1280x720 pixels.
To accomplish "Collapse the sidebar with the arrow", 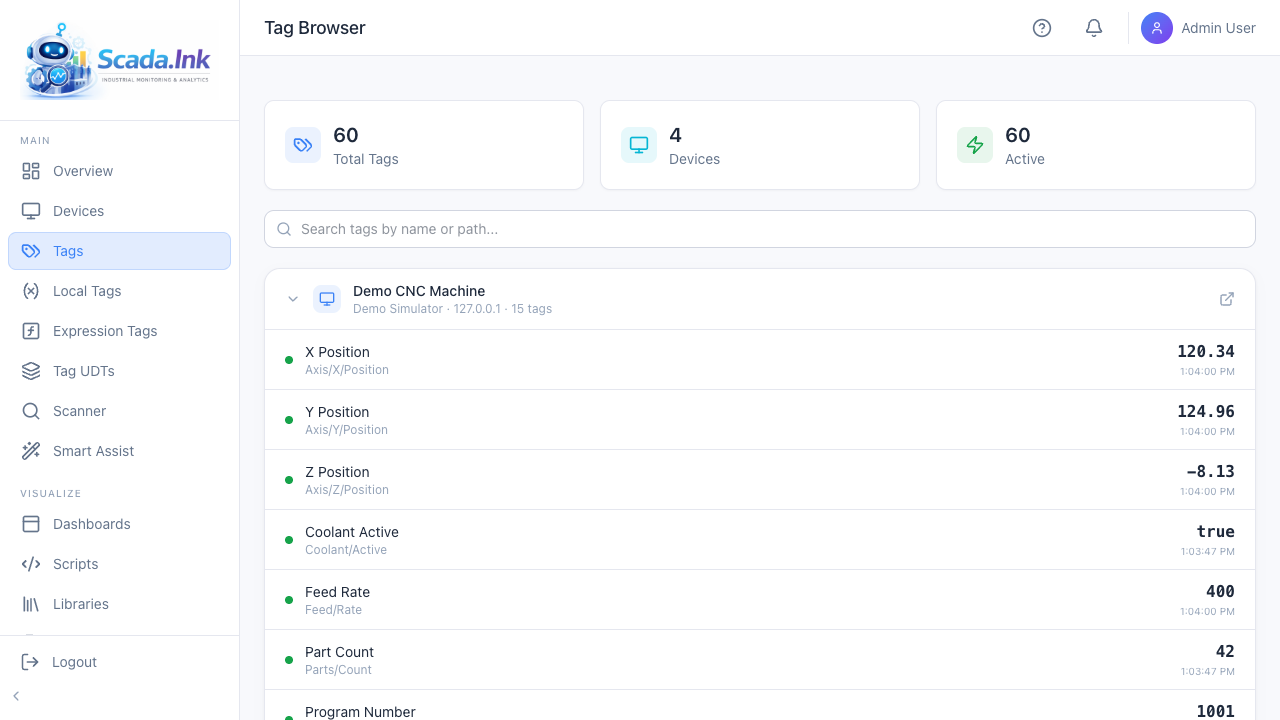I will click(16, 696).
